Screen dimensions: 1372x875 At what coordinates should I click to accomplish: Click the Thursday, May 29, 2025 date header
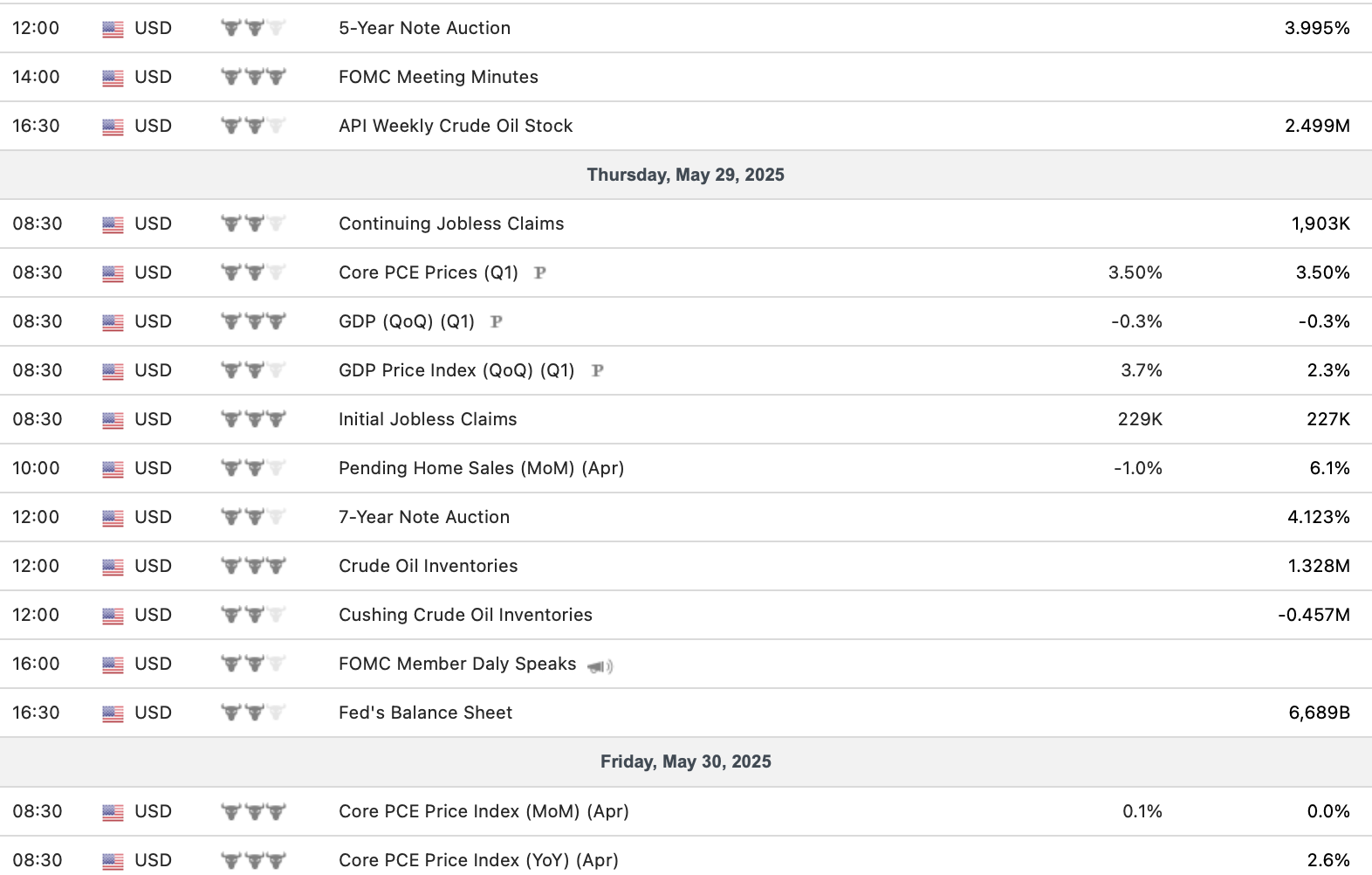(x=685, y=175)
